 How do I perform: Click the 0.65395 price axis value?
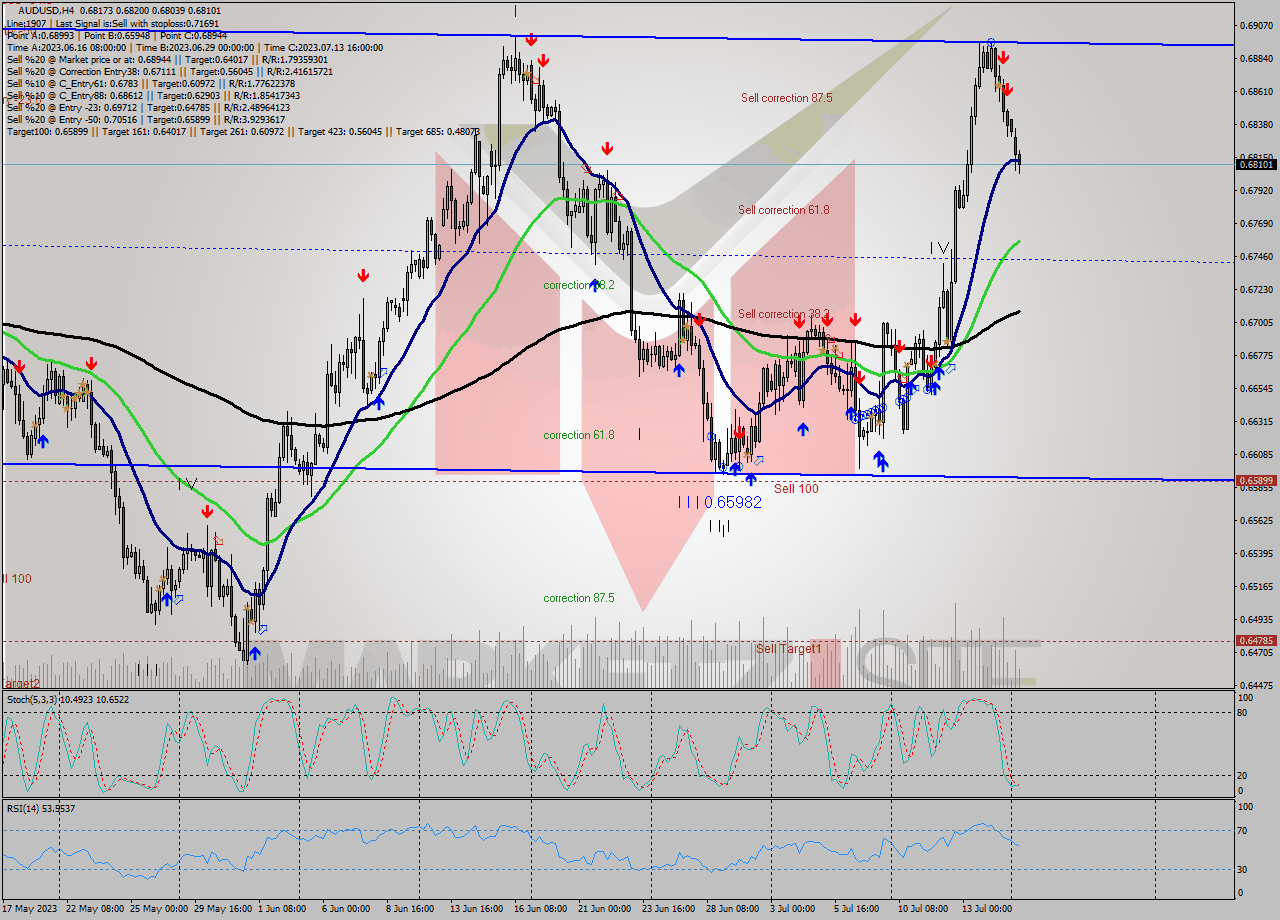(1256, 553)
